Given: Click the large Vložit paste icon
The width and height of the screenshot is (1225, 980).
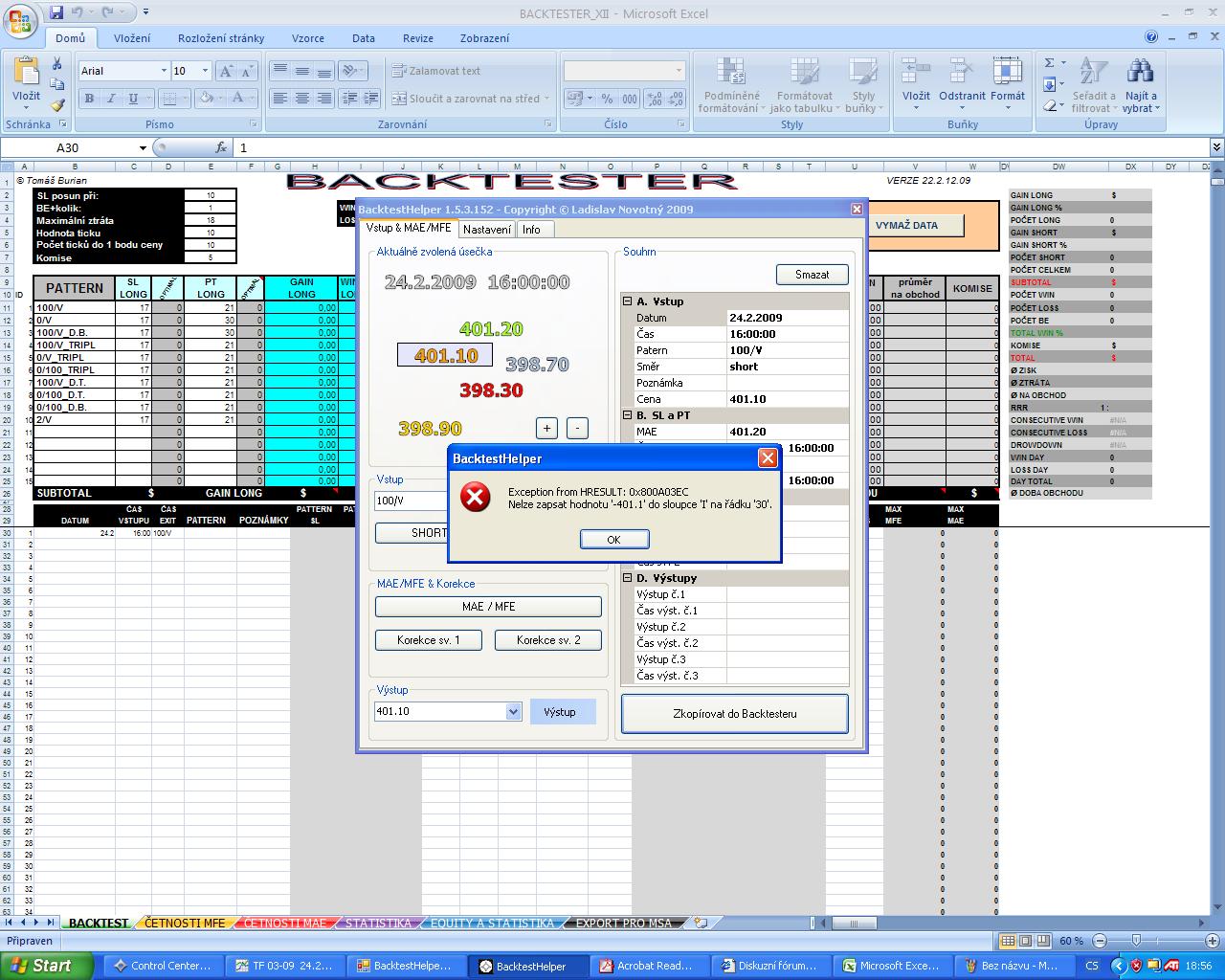Looking at the screenshot, I should (x=26, y=74).
